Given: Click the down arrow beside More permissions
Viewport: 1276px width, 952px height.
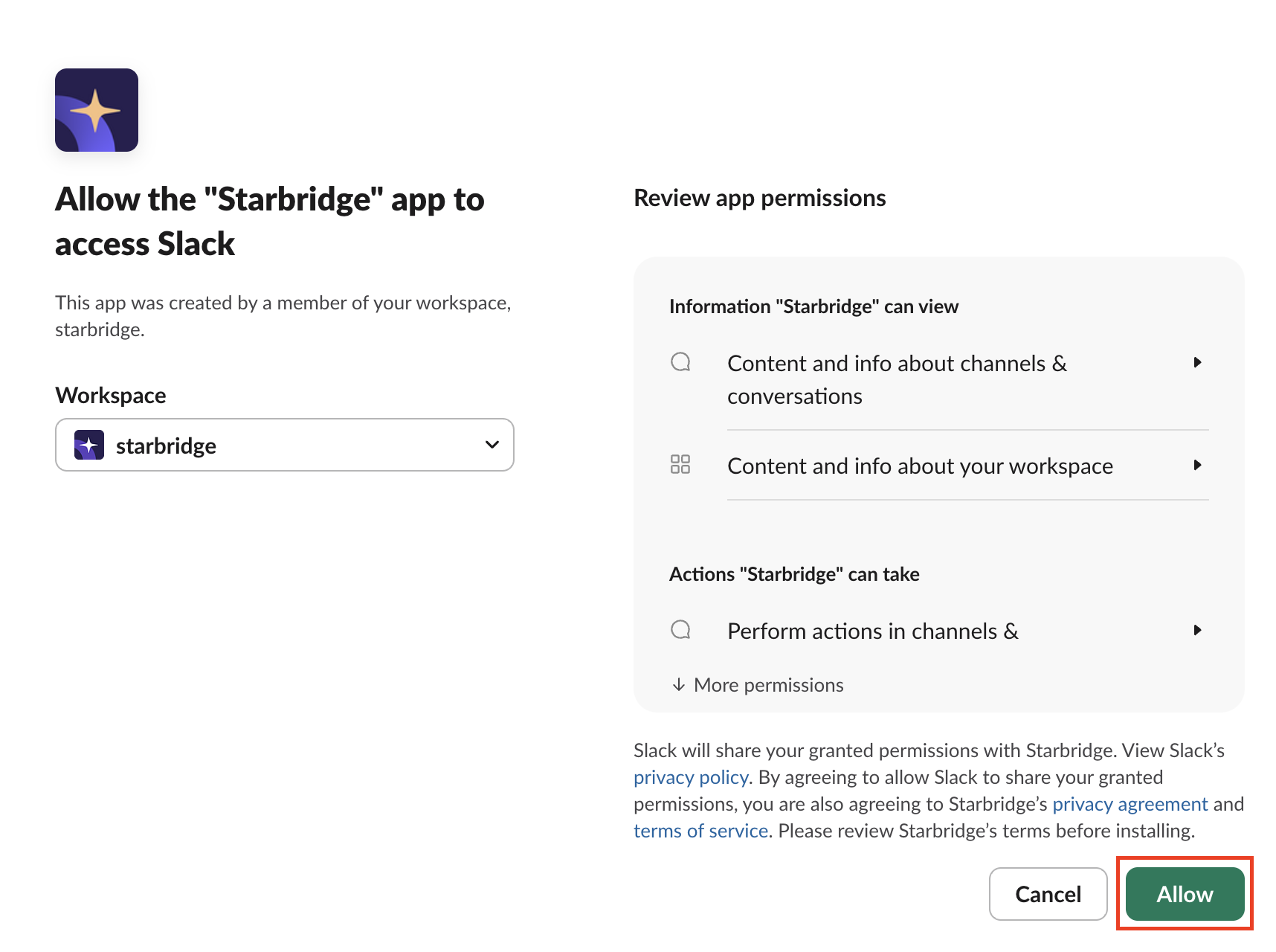Looking at the screenshot, I should tap(678, 684).
